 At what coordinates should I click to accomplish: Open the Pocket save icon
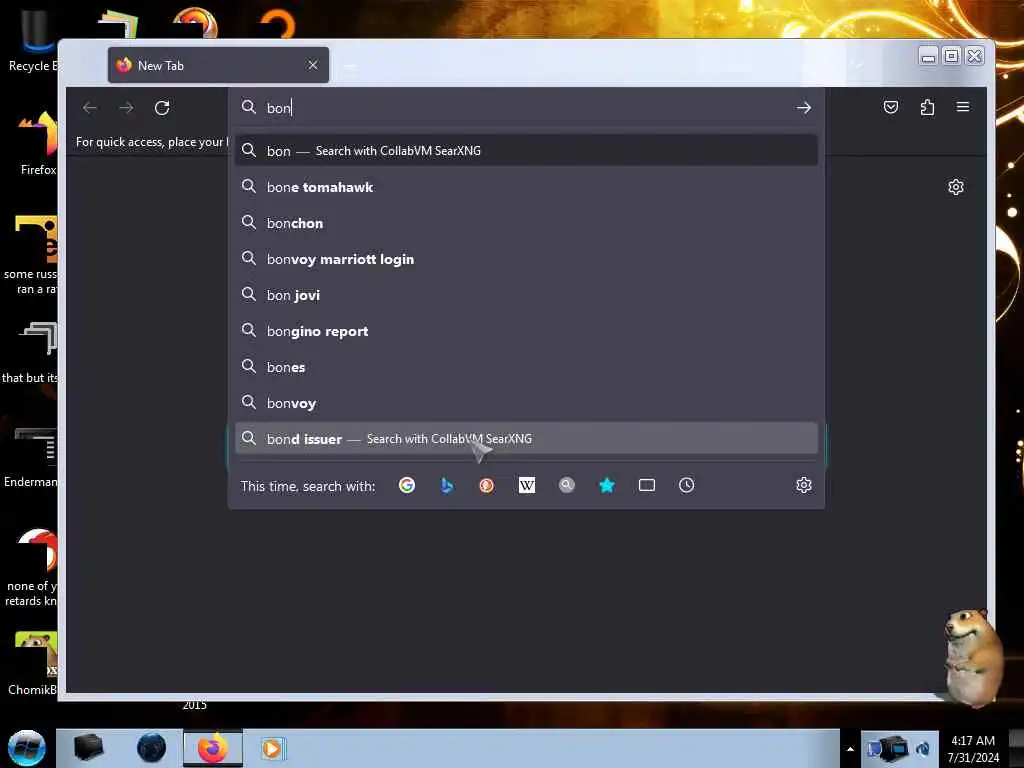coord(891,107)
